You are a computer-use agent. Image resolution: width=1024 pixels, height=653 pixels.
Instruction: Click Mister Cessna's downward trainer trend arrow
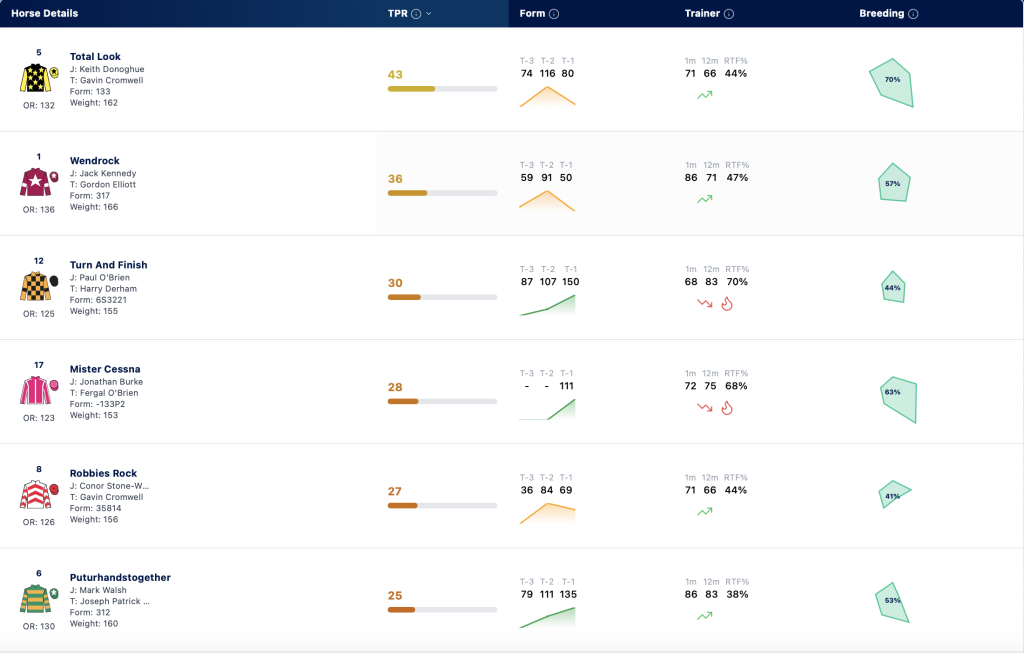coord(705,407)
